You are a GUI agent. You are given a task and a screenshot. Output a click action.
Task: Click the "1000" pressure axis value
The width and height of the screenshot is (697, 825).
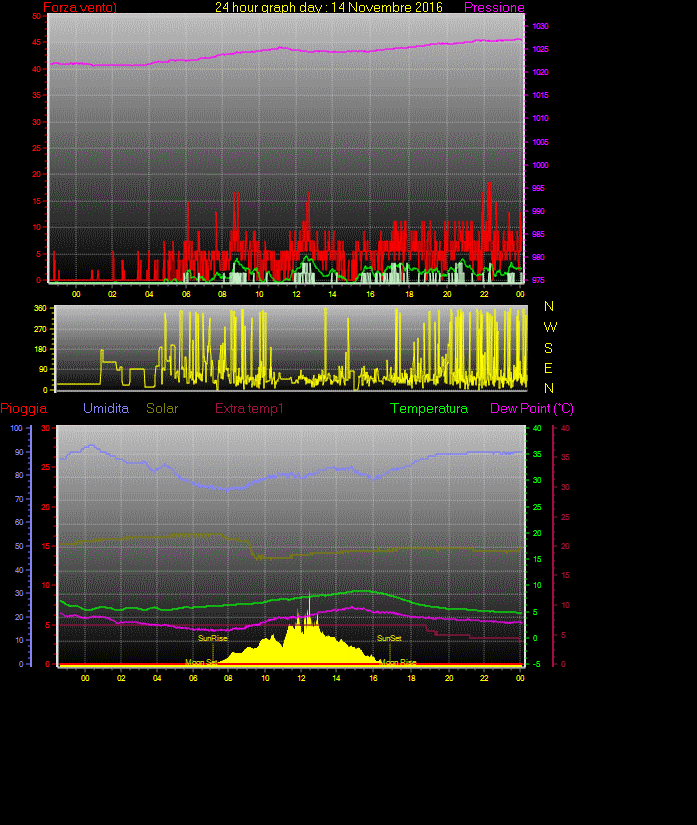click(540, 165)
